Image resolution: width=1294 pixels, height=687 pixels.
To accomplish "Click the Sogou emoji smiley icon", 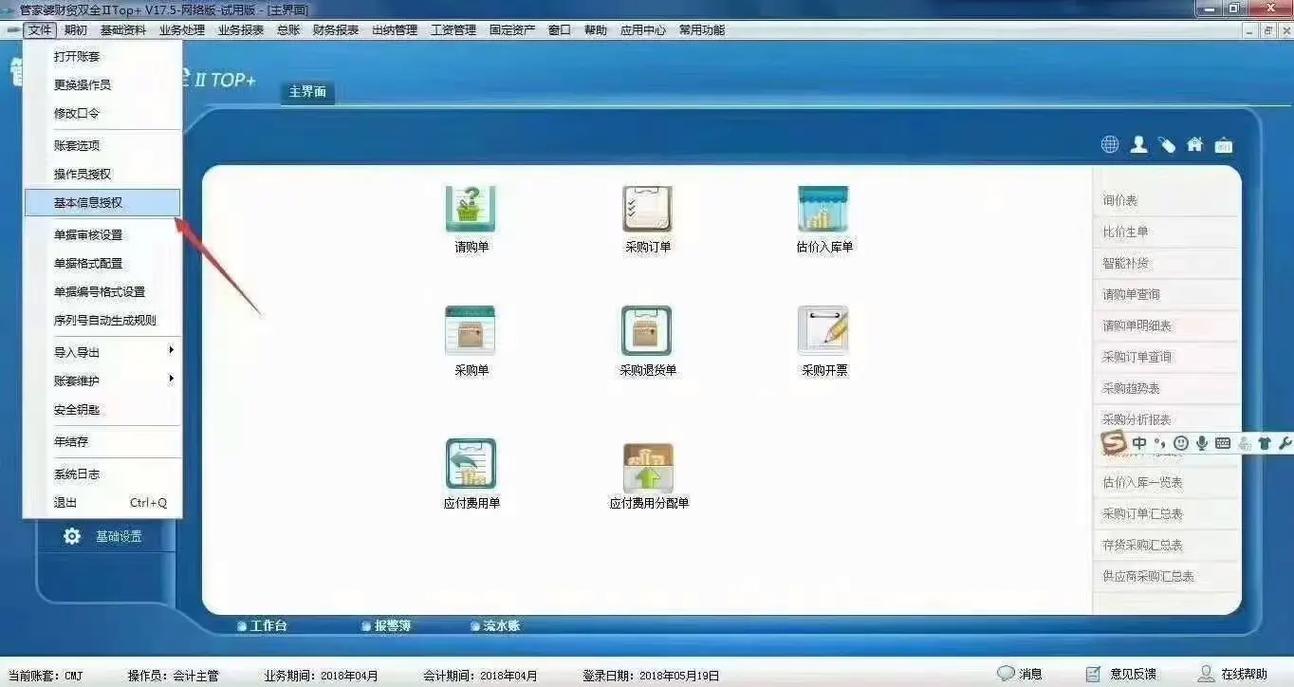I will [x=1181, y=443].
